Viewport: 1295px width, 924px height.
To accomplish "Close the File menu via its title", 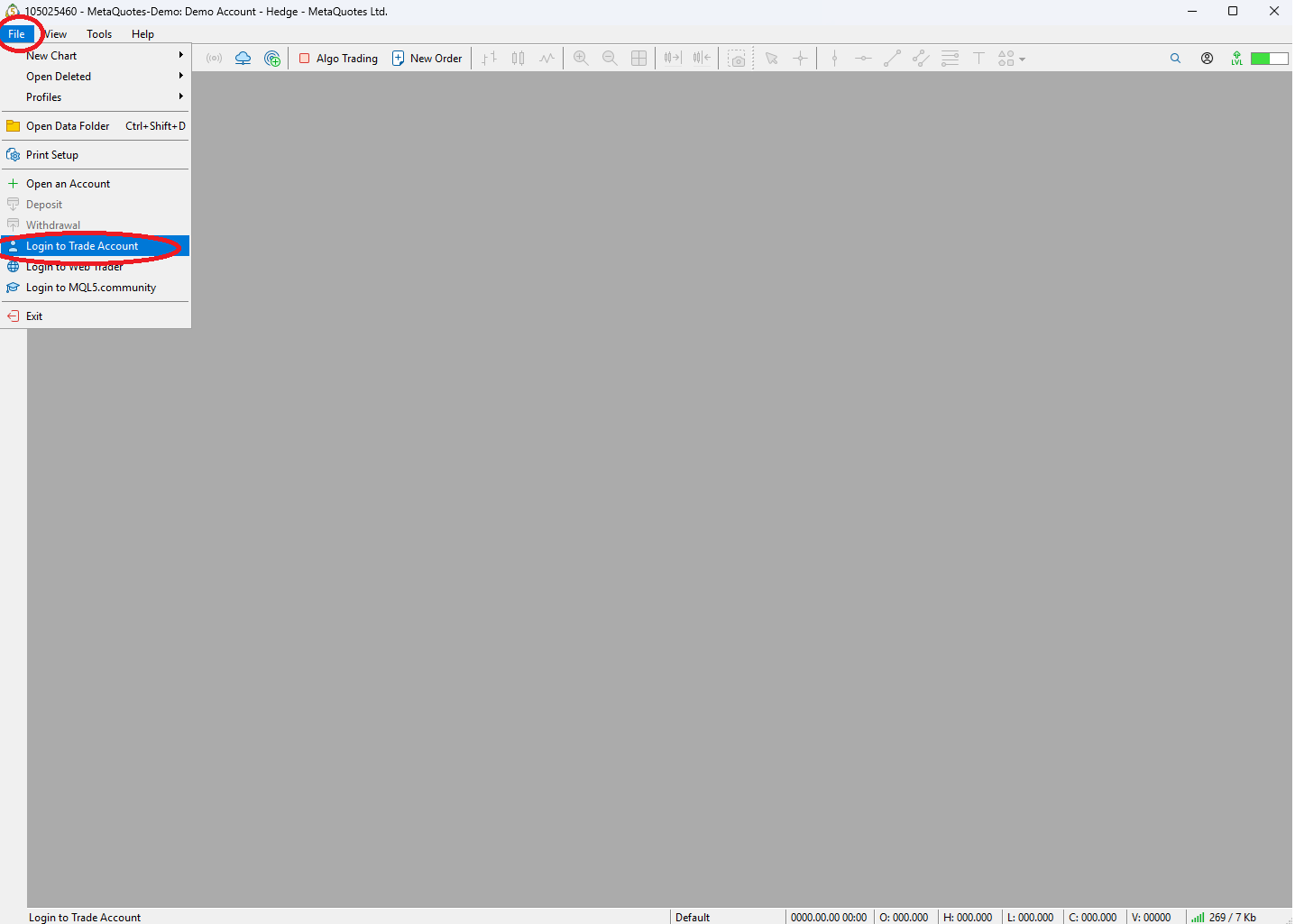I will 16,34.
